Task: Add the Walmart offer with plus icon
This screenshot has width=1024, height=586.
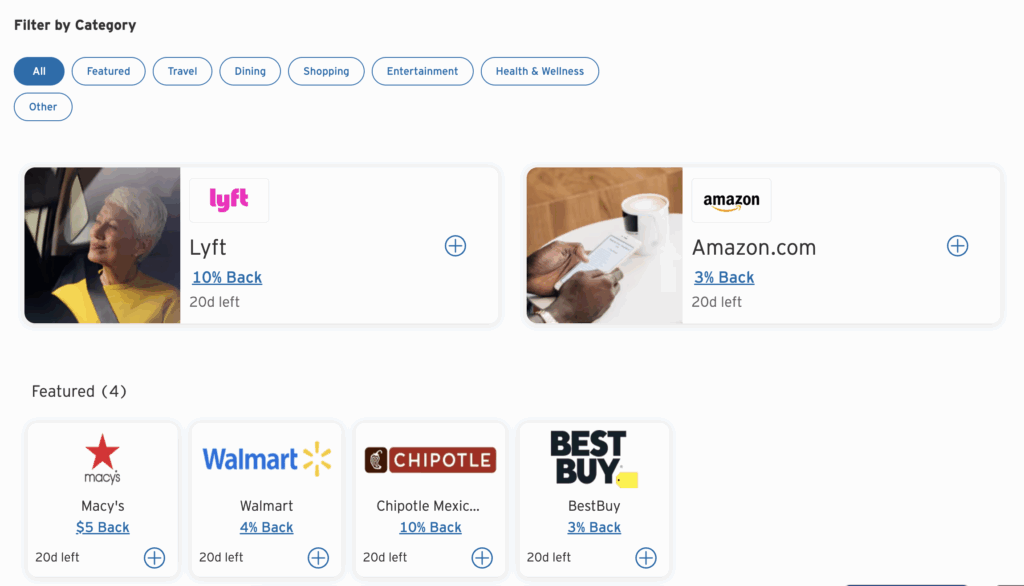Action: [318, 558]
